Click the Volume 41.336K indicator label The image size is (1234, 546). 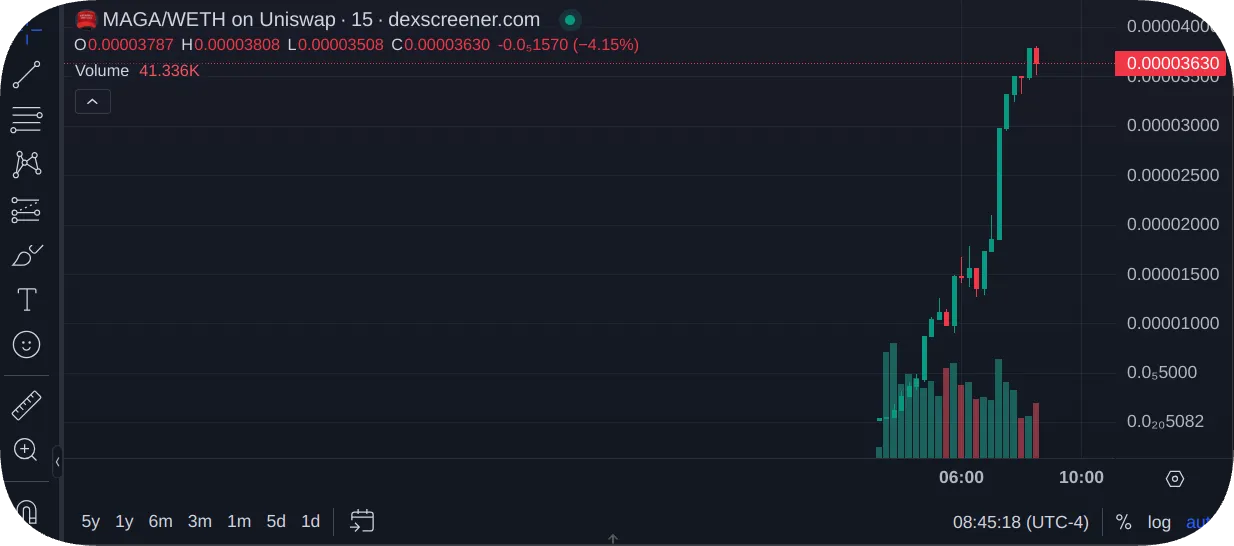coord(137,71)
